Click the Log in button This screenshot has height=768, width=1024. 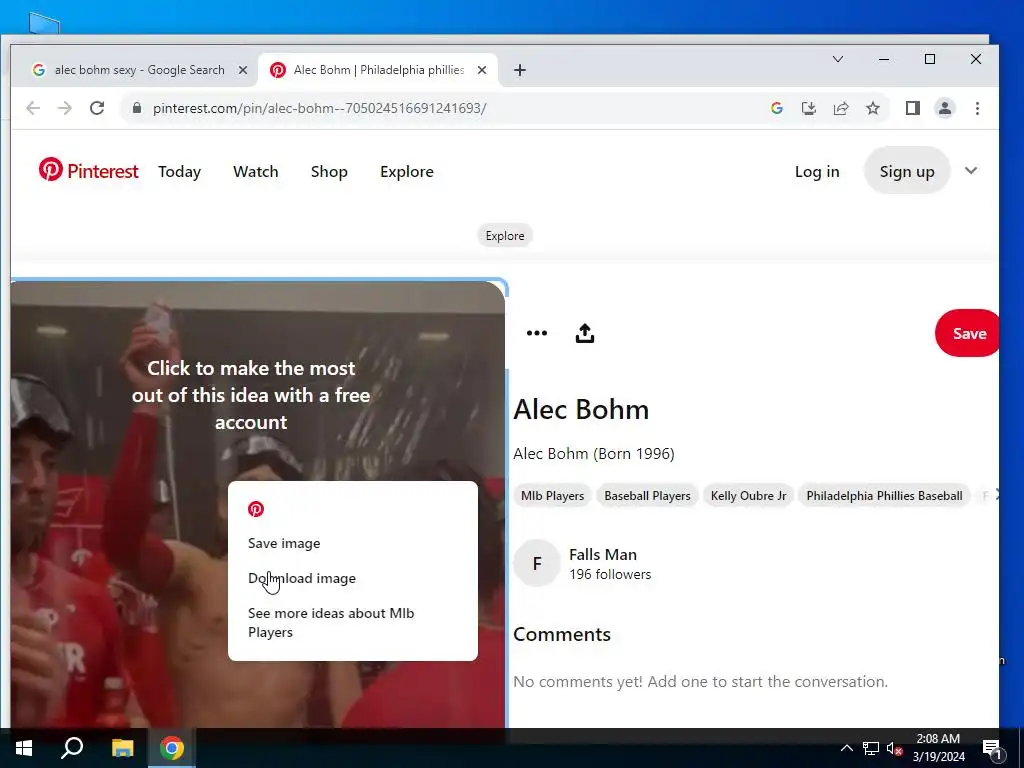coord(817,171)
